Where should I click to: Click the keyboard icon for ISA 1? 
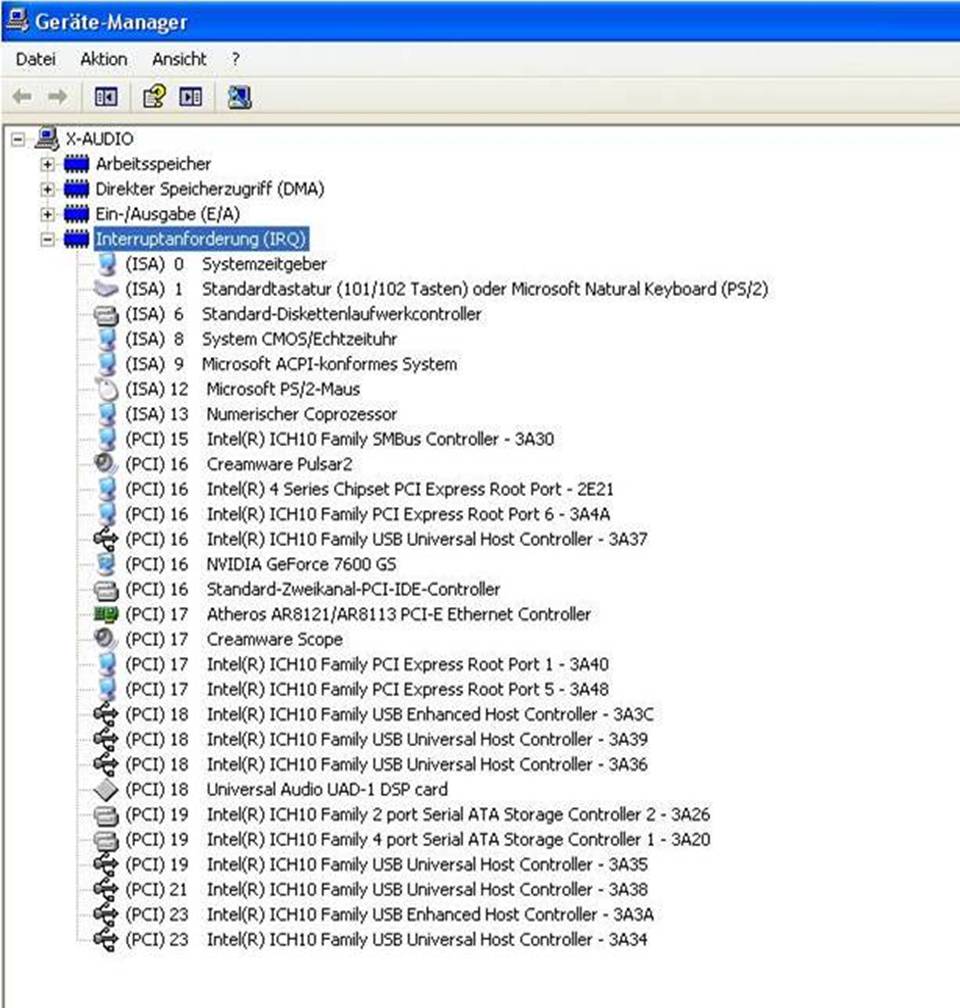pos(105,289)
